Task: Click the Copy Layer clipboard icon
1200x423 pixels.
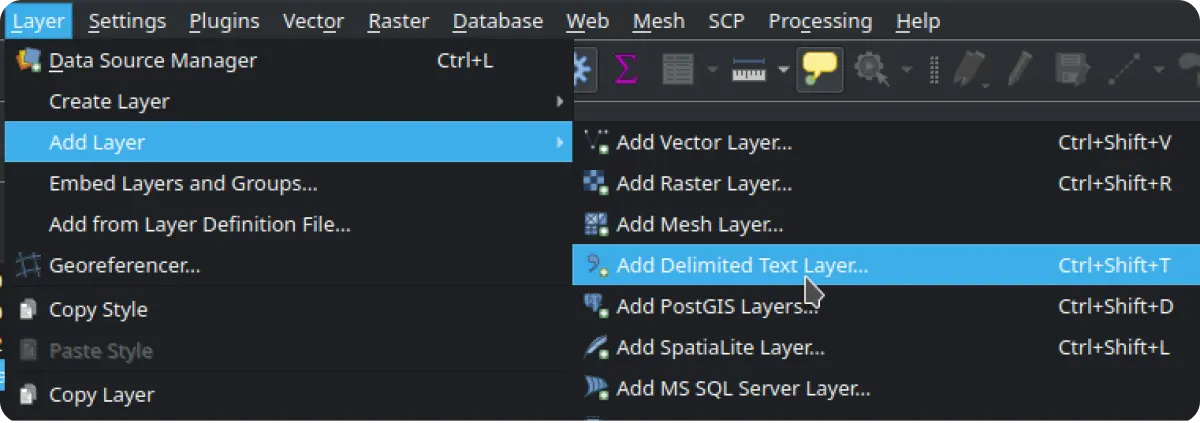Action: [28, 394]
